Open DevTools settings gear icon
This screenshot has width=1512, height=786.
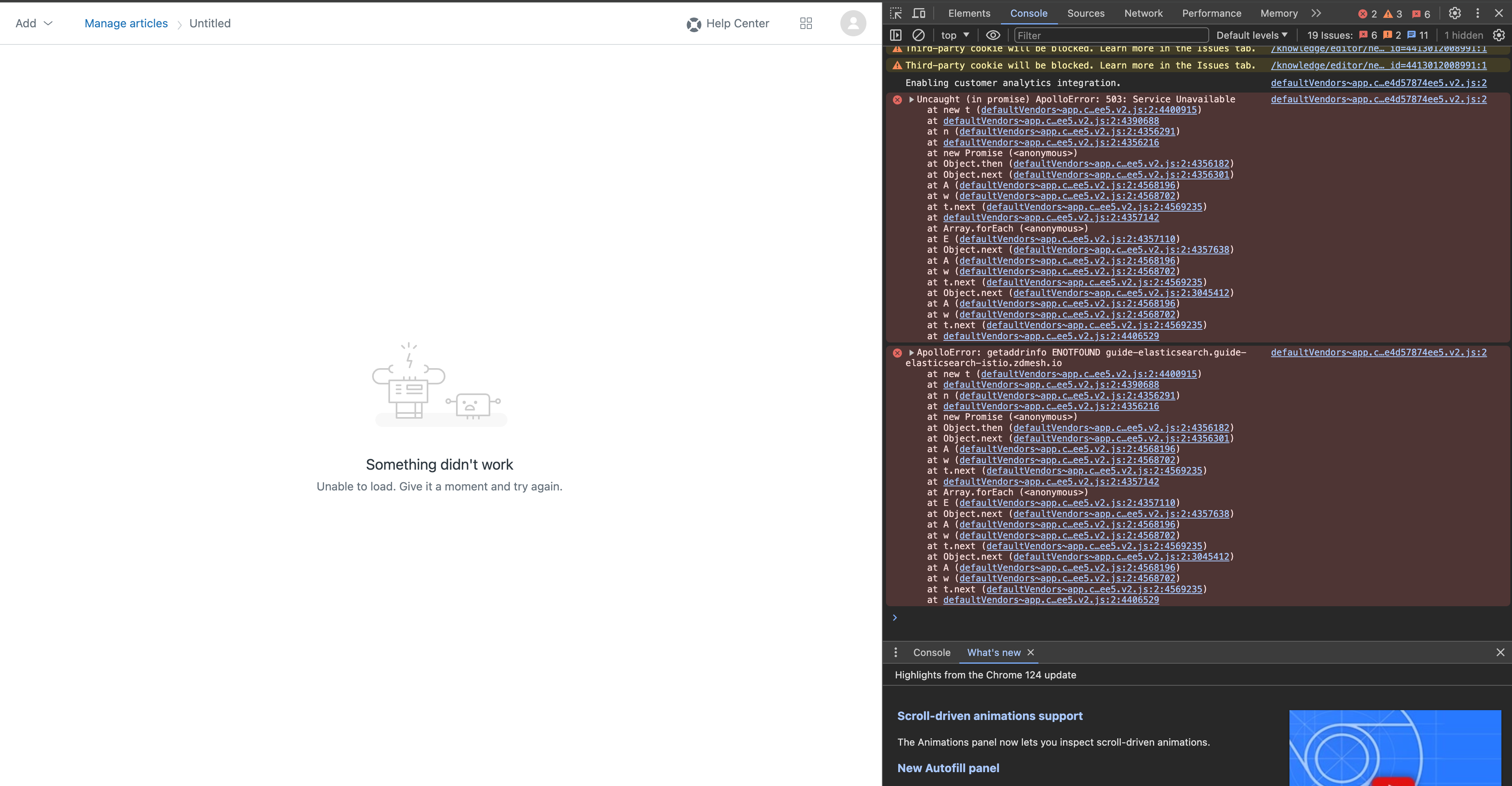[1455, 13]
